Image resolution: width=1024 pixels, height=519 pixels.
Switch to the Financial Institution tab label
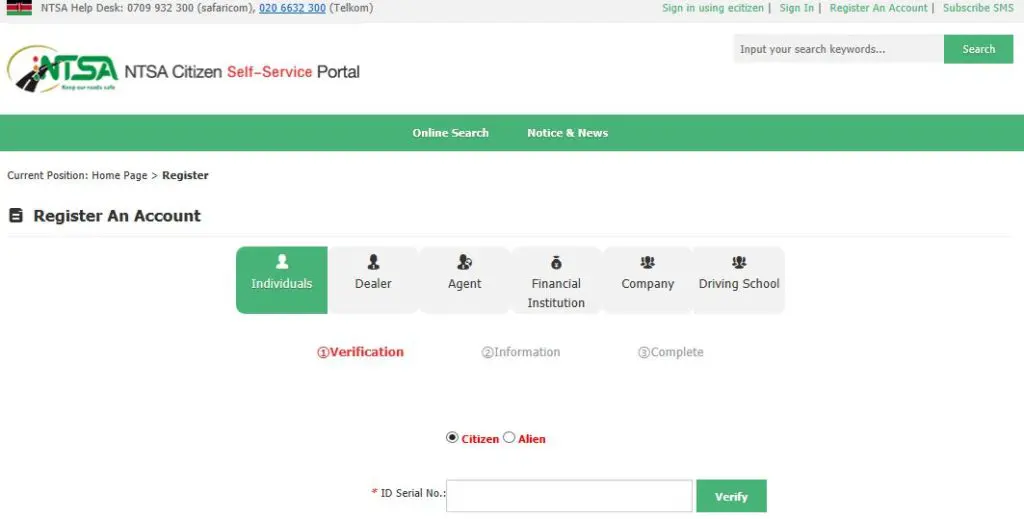[x=556, y=293]
